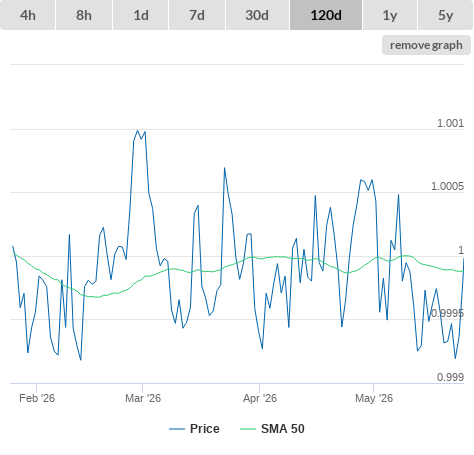Click the Mar '26 axis tick label
This screenshot has width=474, height=455.
tap(143, 398)
